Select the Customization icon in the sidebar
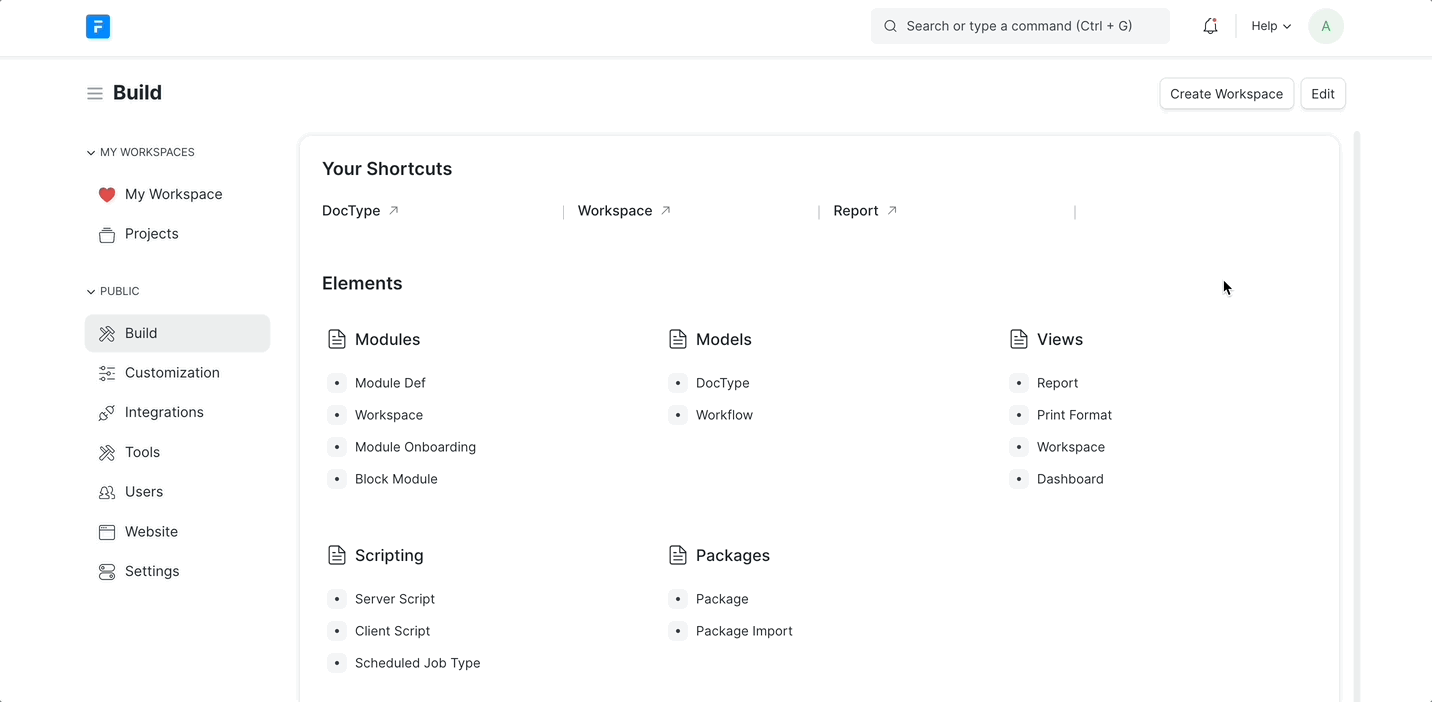The image size is (1432, 702). pos(107,372)
